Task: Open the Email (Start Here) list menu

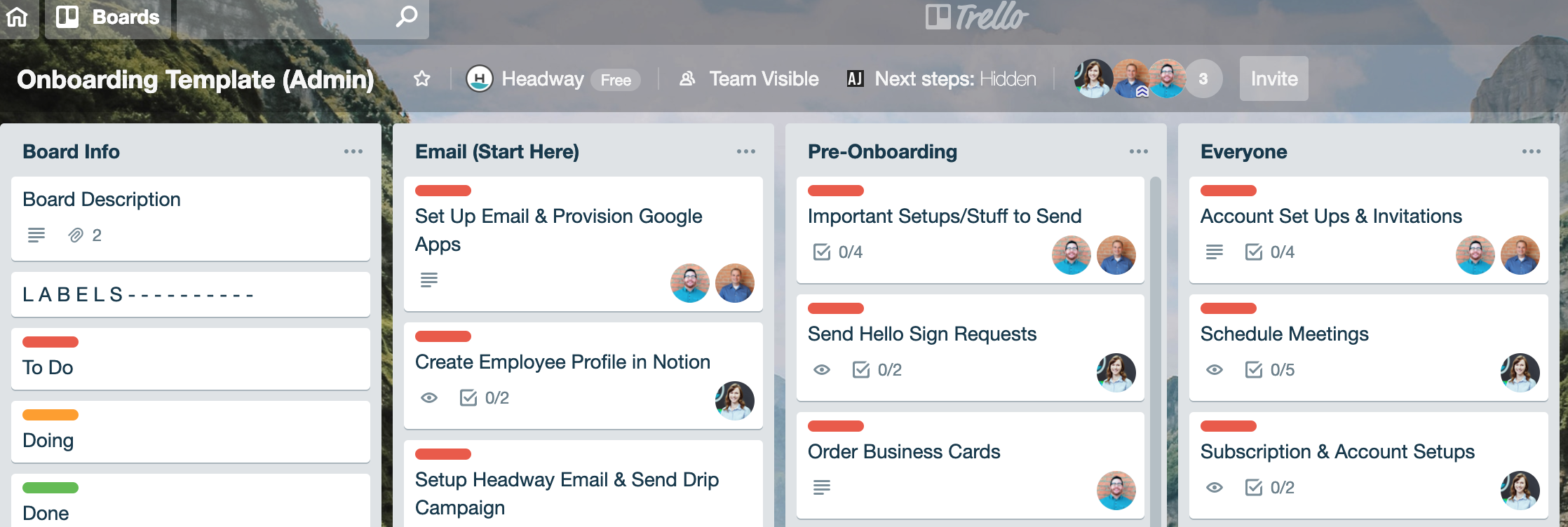Action: click(x=747, y=151)
